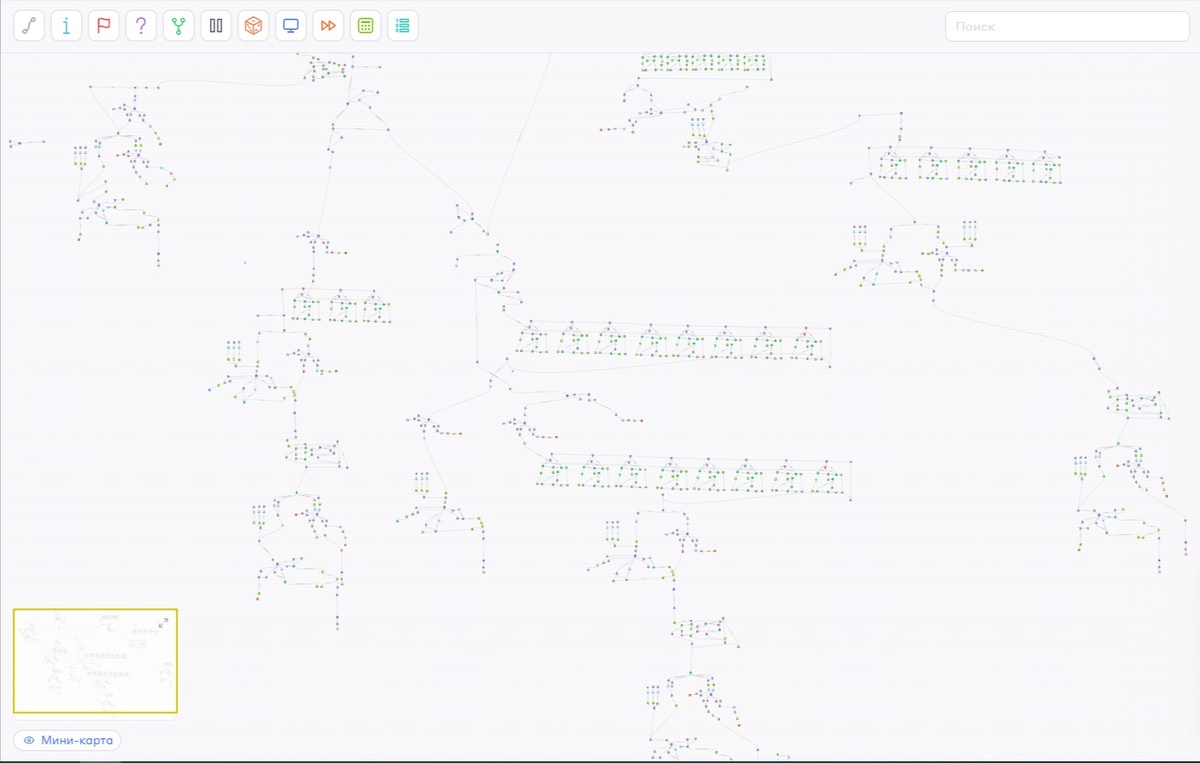Click the teal list icon

point(403,26)
